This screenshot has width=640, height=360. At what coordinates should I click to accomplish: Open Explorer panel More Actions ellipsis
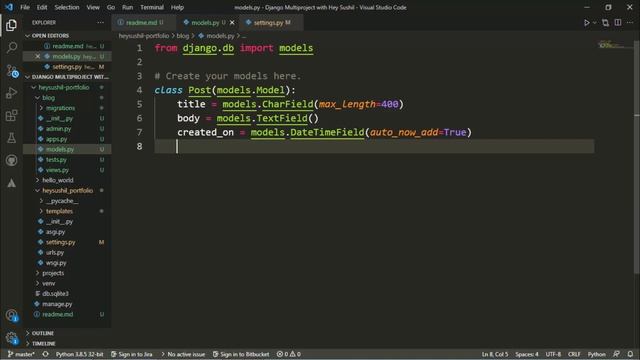tap(100, 22)
